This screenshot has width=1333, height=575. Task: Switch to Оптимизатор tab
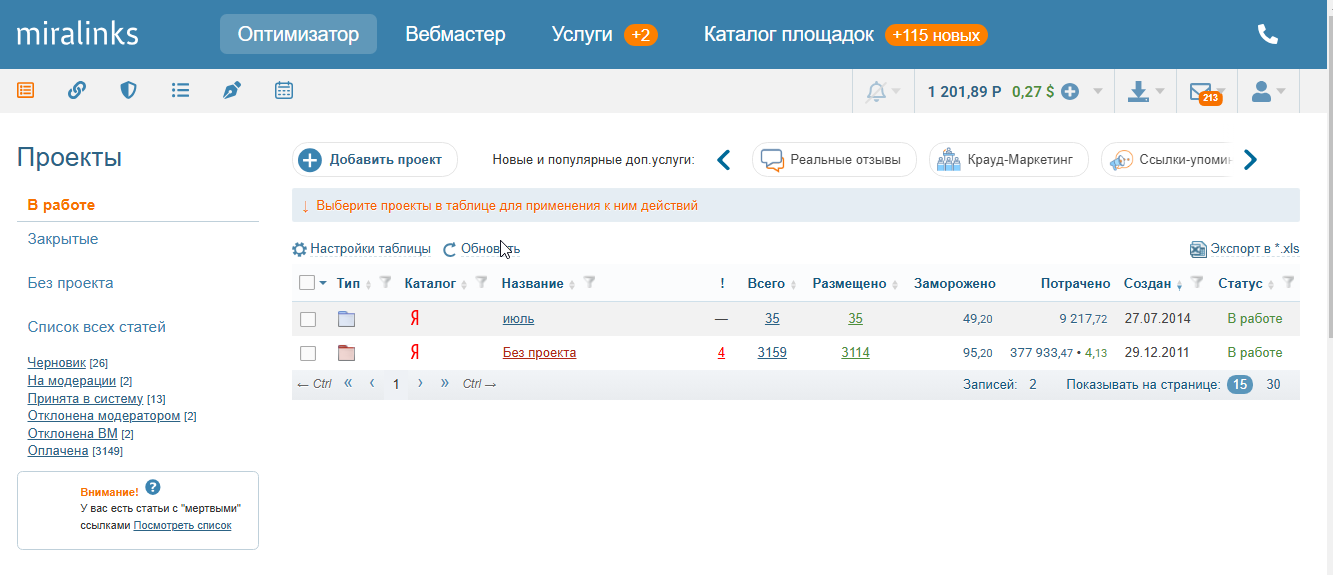298,34
